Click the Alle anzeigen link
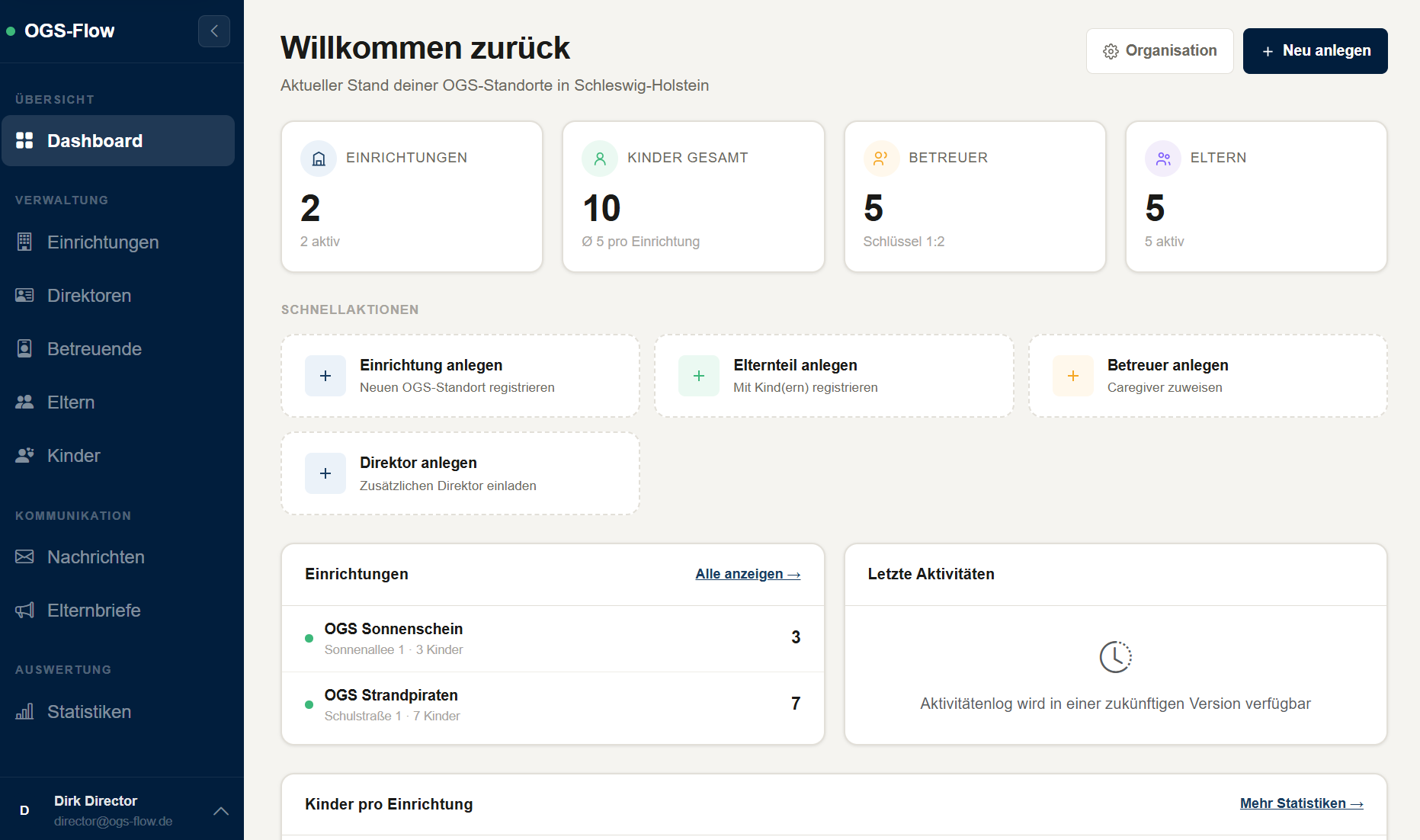1420x840 pixels. pos(748,574)
